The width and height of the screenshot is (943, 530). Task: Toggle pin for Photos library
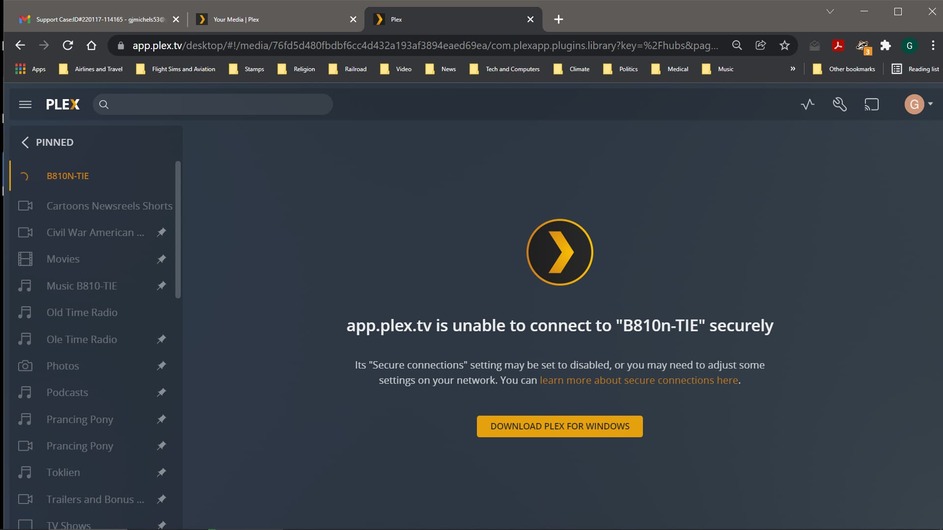(x=161, y=366)
